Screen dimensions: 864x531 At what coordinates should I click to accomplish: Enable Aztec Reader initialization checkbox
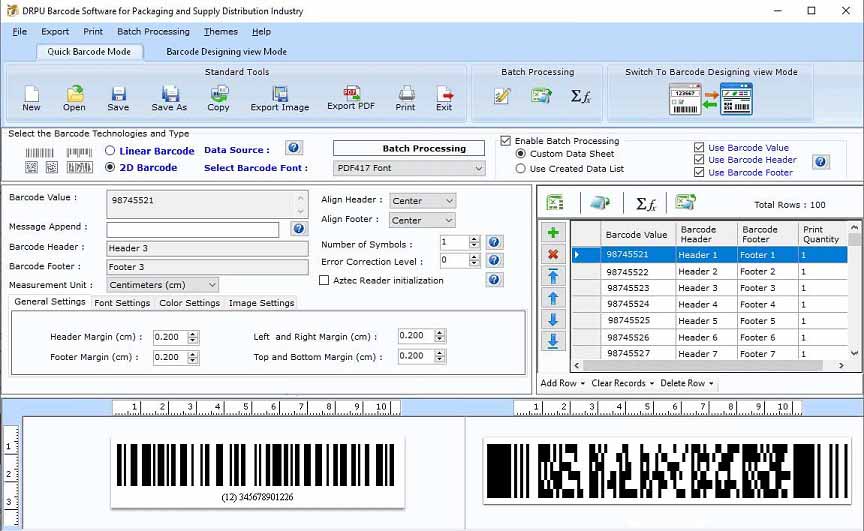click(324, 280)
